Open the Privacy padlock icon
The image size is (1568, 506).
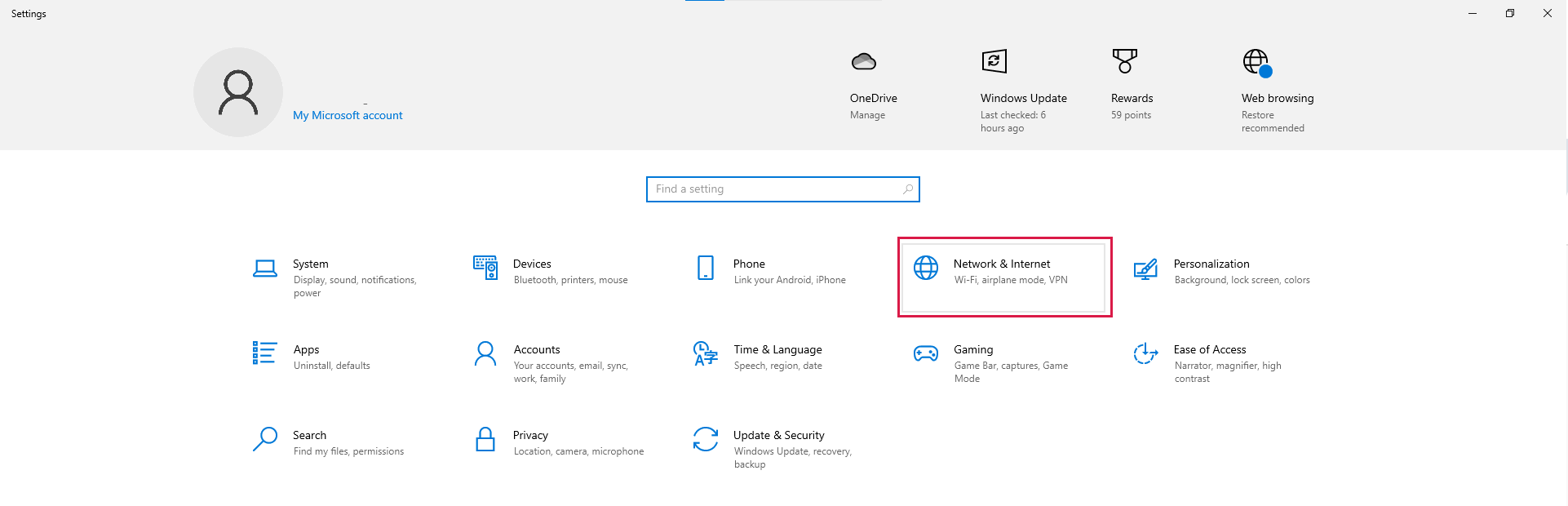pyautogui.click(x=485, y=439)
